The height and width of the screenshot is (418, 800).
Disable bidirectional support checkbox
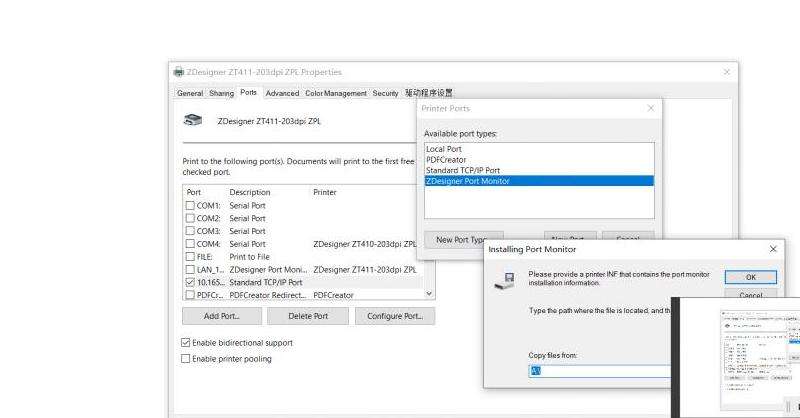coord(186,342)
